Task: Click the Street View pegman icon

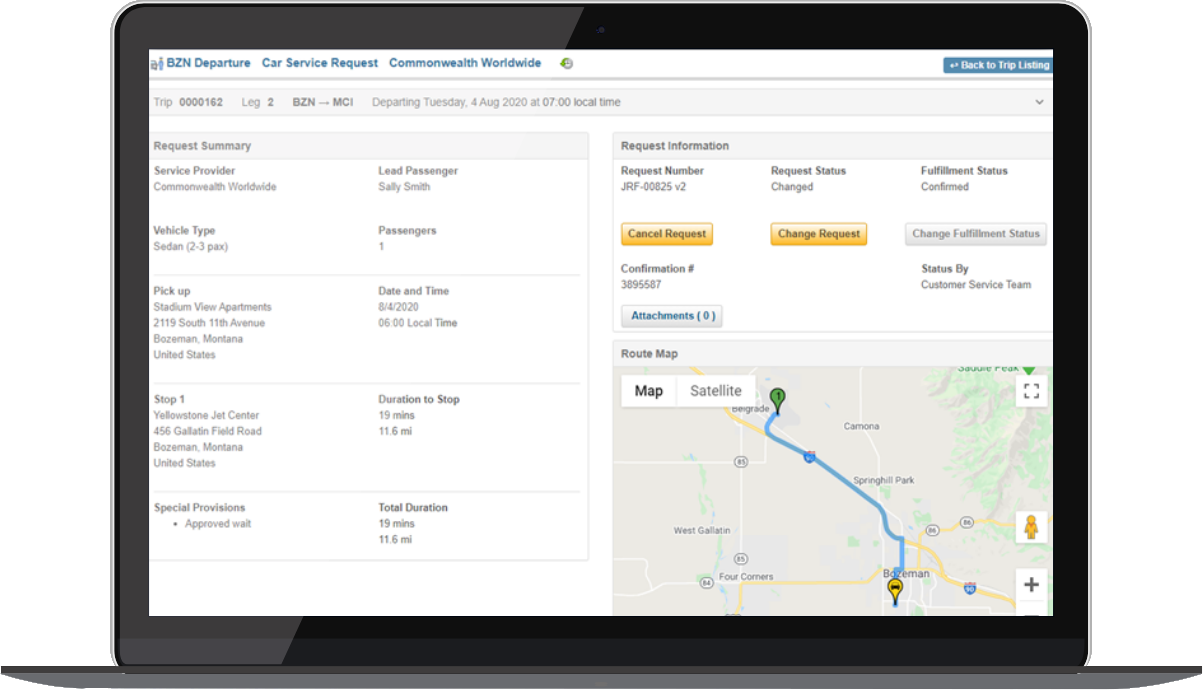Action: pos(1031,526)
